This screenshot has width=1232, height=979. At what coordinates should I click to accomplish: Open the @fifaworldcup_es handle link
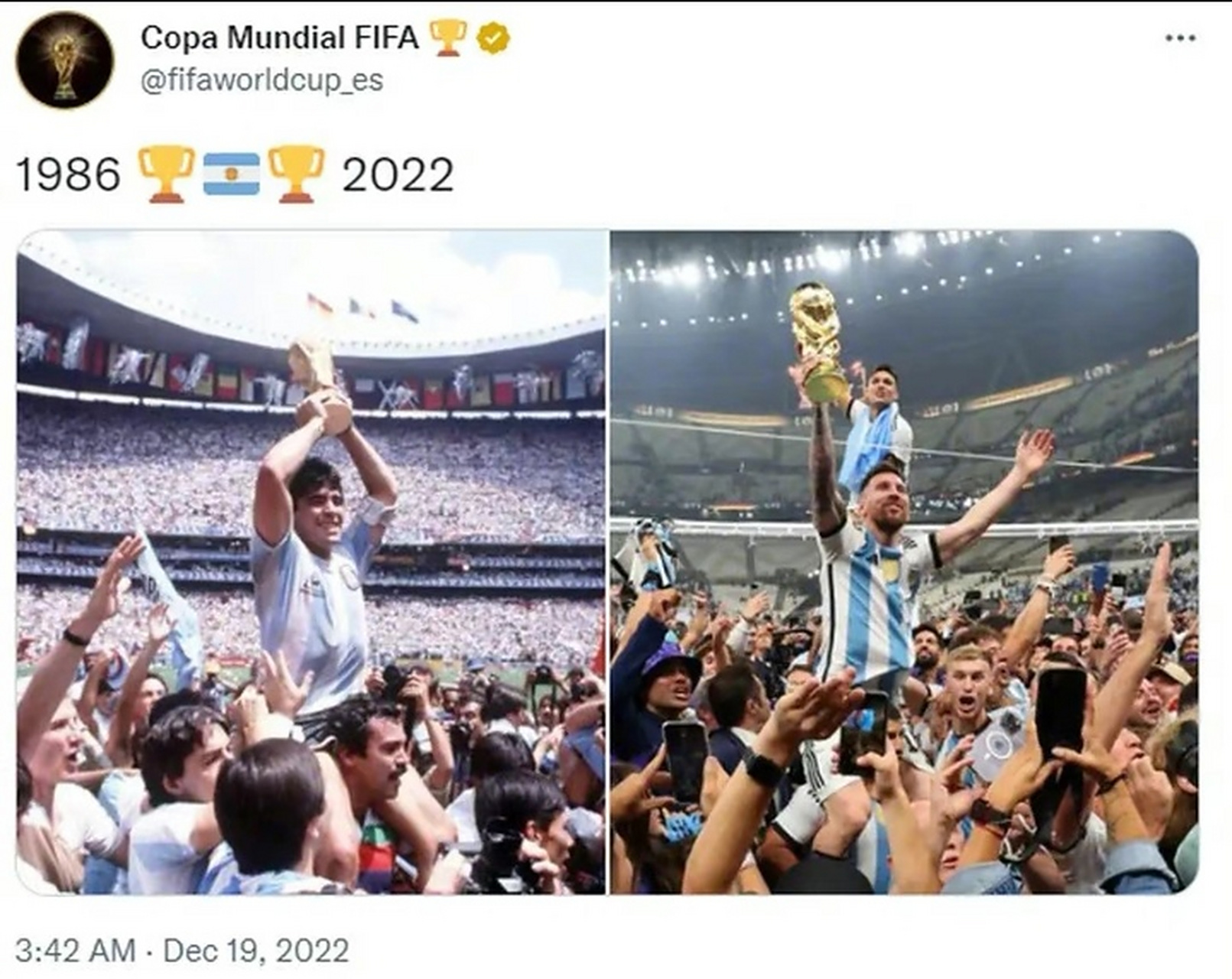pyautogui.click(x=262, y=80)
